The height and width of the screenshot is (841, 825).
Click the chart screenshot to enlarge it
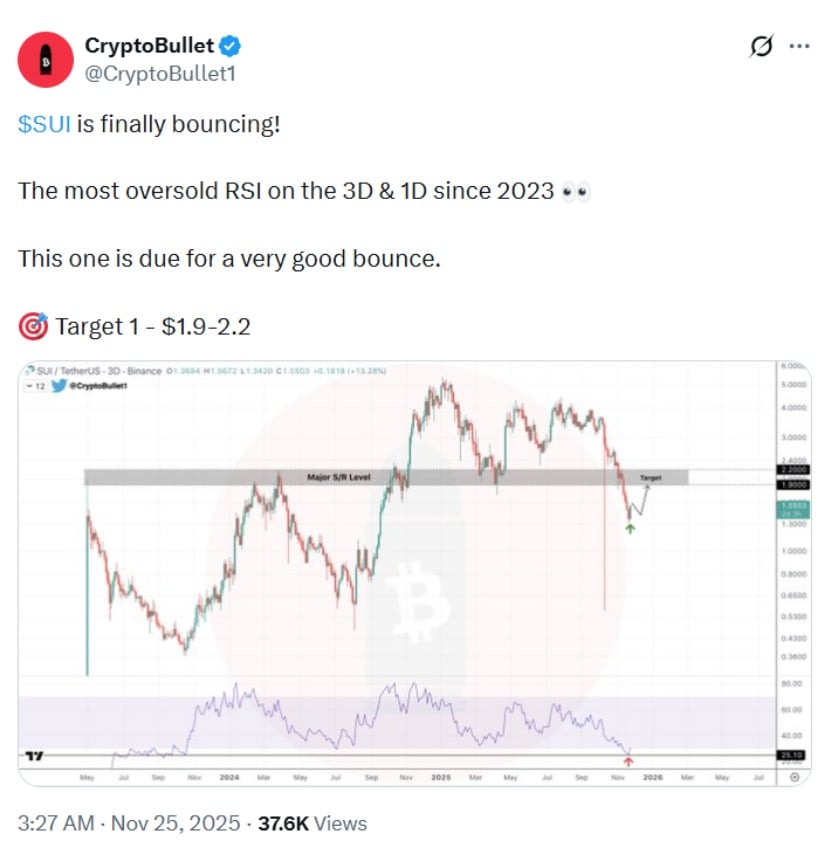coord(412,570)
